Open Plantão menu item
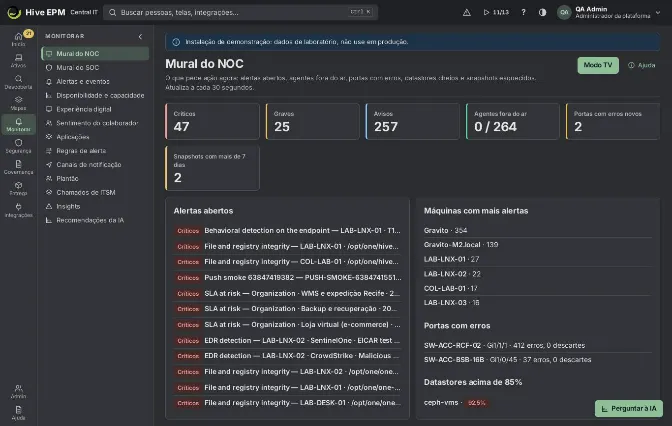Screen dimensions: 672x426 pyautogui.click(x=95, y=178)
